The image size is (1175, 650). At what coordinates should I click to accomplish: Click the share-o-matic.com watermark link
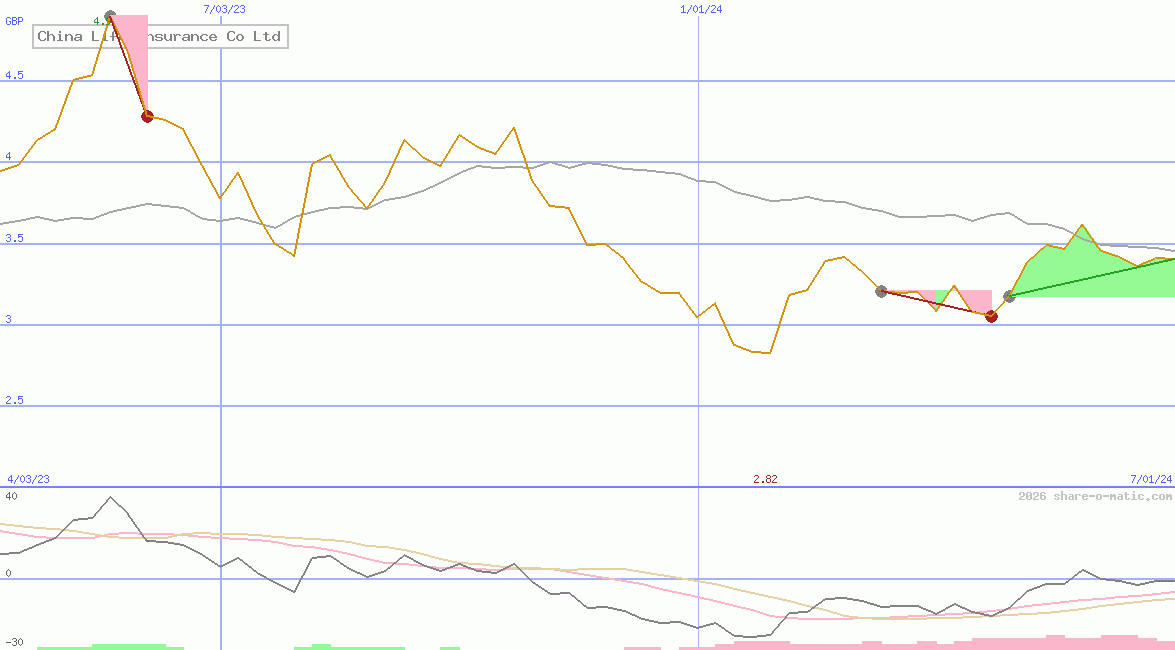tap(1095, 496)
